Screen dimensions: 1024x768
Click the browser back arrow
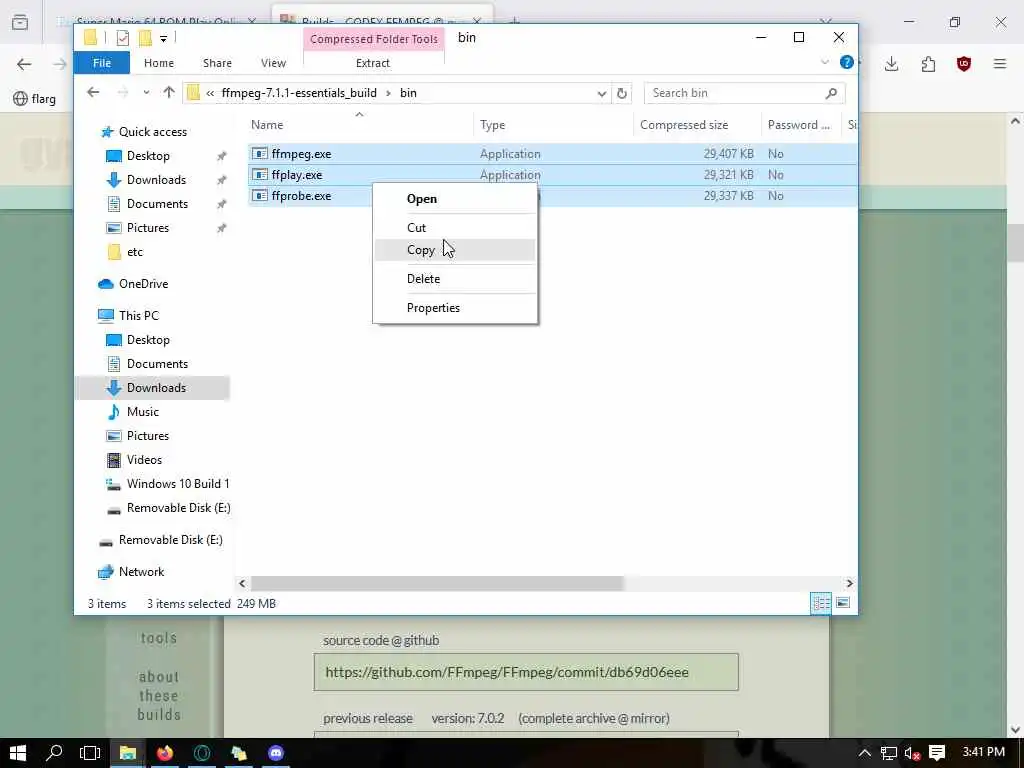pyautogui.click(x=24, y=64)
